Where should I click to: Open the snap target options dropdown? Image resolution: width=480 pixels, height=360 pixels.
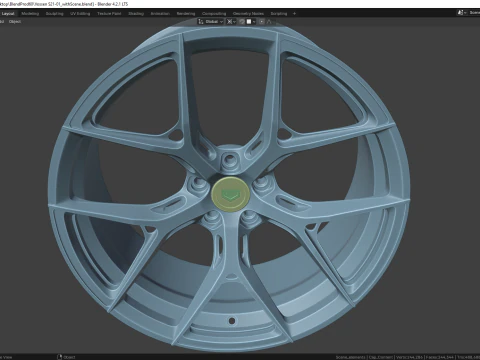(x=250, y=22)
